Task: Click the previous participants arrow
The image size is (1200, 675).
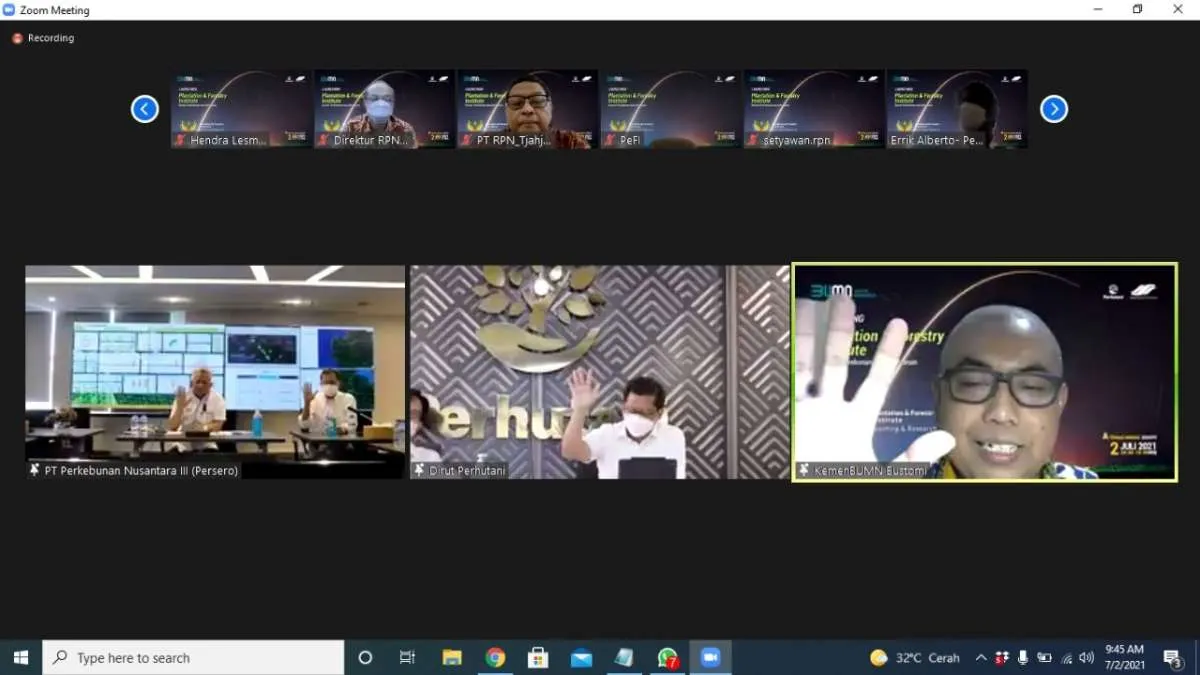Action: pos(145,109)
